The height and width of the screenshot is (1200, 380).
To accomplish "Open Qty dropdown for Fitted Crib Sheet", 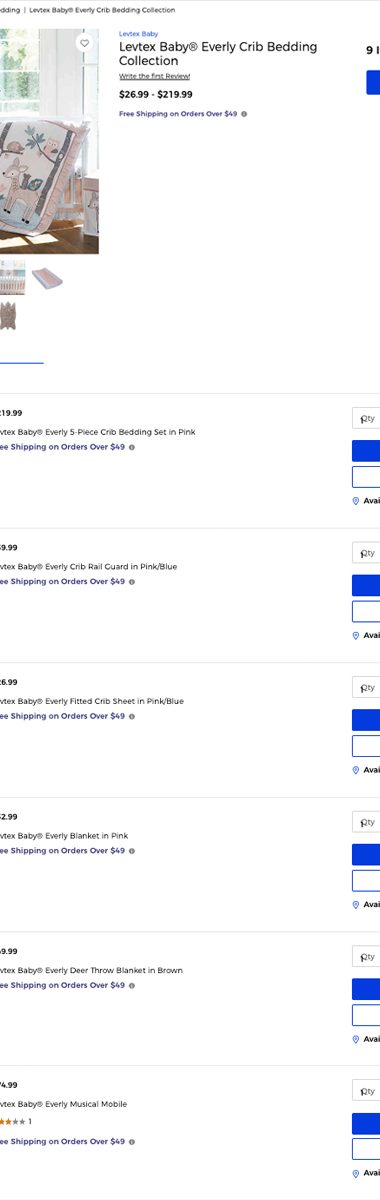I will point(366,688).
